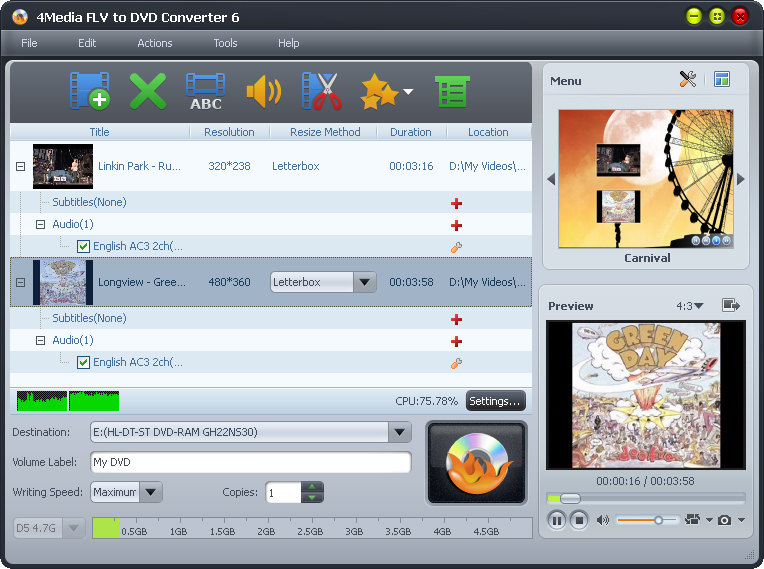Open the Tools menu
The height and width of the screenshot is (569, 764).
(x=225, y=43)
